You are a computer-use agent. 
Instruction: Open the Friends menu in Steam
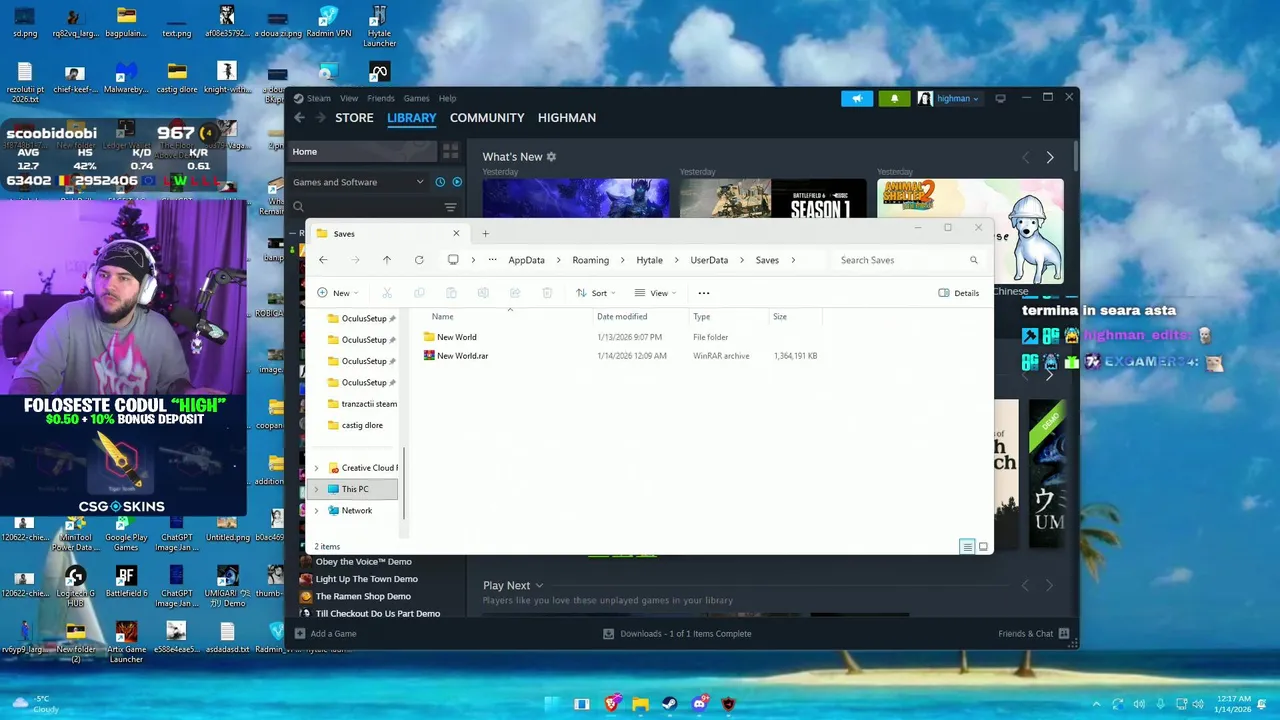click(x=381, y=98)
